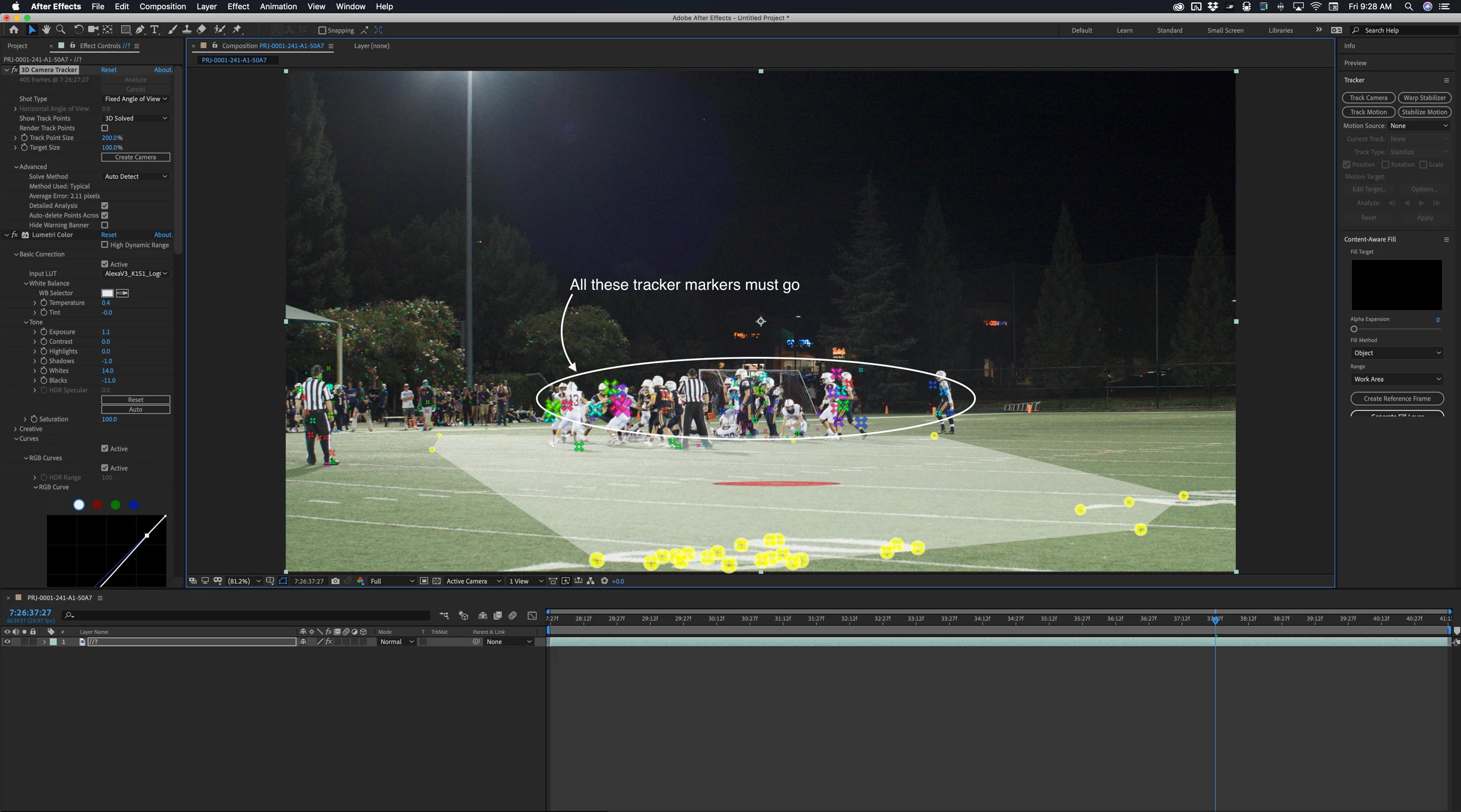Click Create Reference Frame button
Image resolution: width=1461 pixels, height=812 pixels.
[1396, 399]
